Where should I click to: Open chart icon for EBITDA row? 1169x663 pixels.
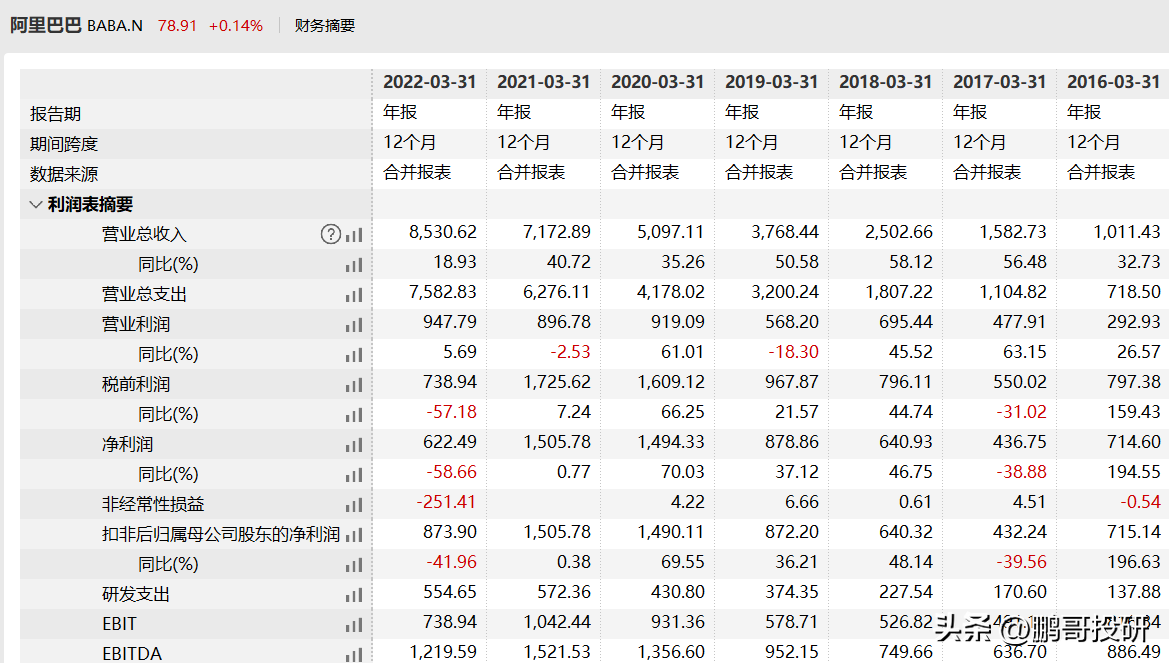click(354, 654)
